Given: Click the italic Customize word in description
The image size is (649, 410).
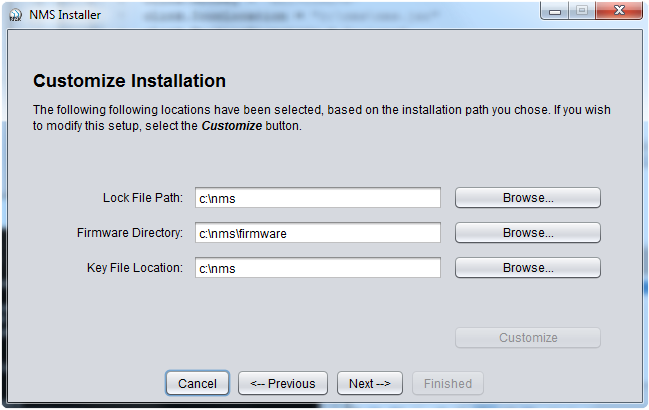Looking at the screenshot, I should click(232, 126).
